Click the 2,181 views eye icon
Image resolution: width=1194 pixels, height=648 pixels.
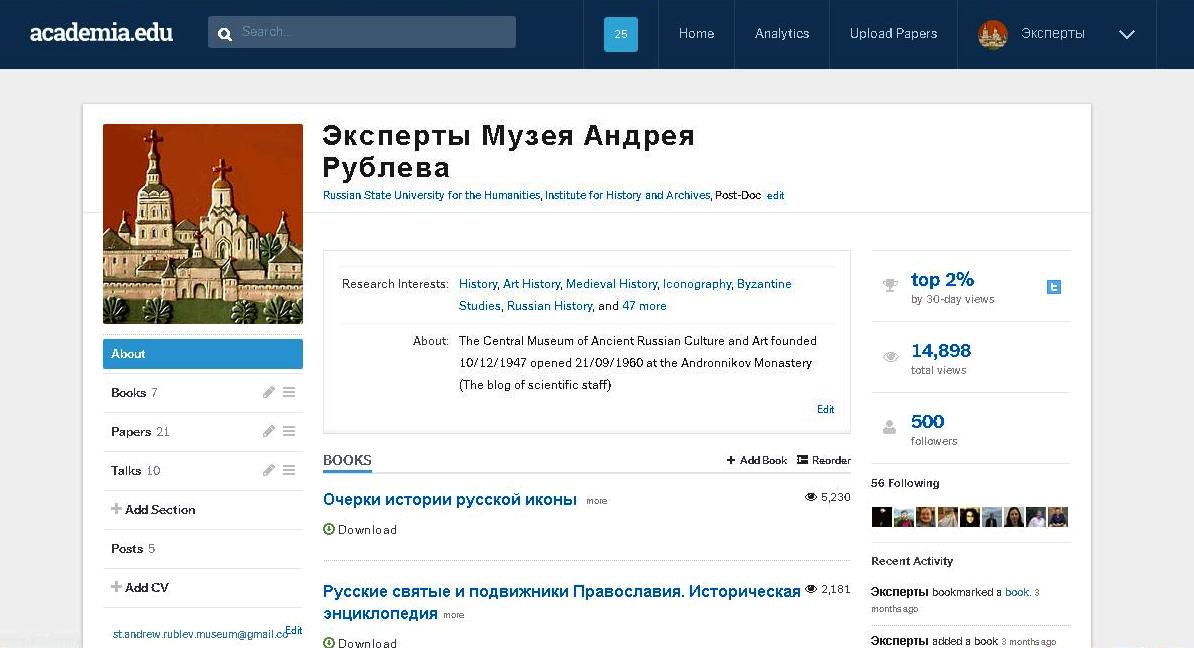pyautogui.click(x=811, y=589)
